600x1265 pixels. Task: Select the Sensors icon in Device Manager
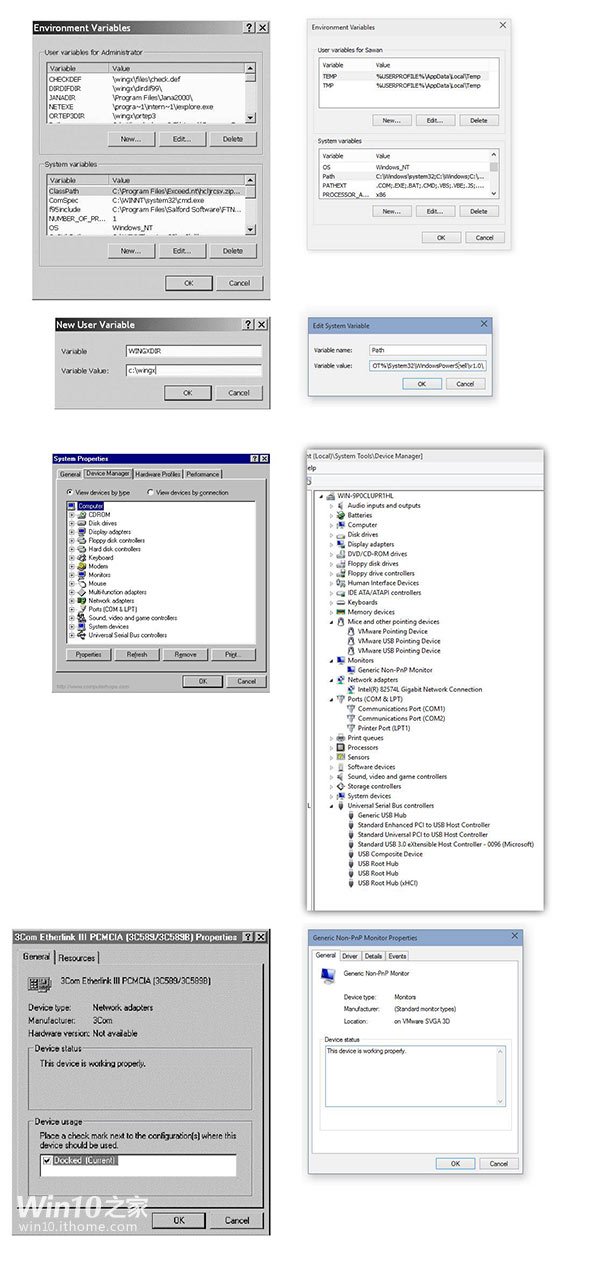341,757
